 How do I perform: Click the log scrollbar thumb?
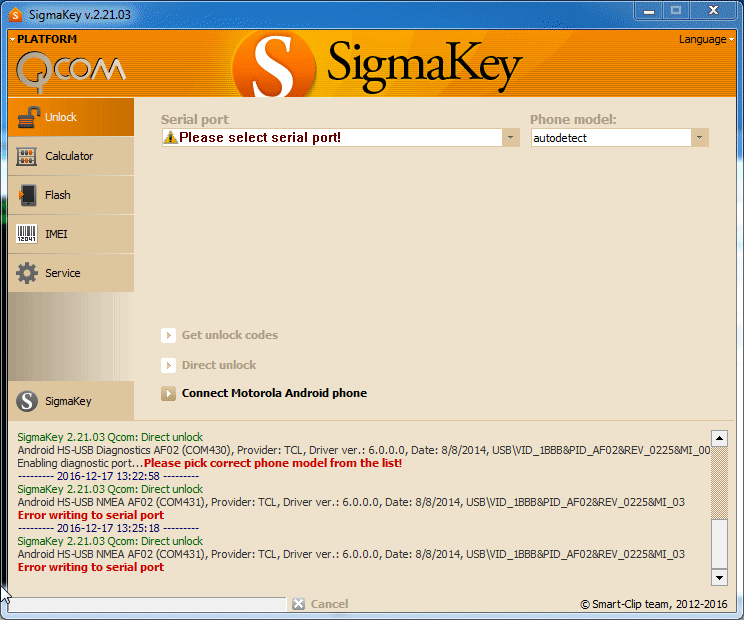coord(719,542)
